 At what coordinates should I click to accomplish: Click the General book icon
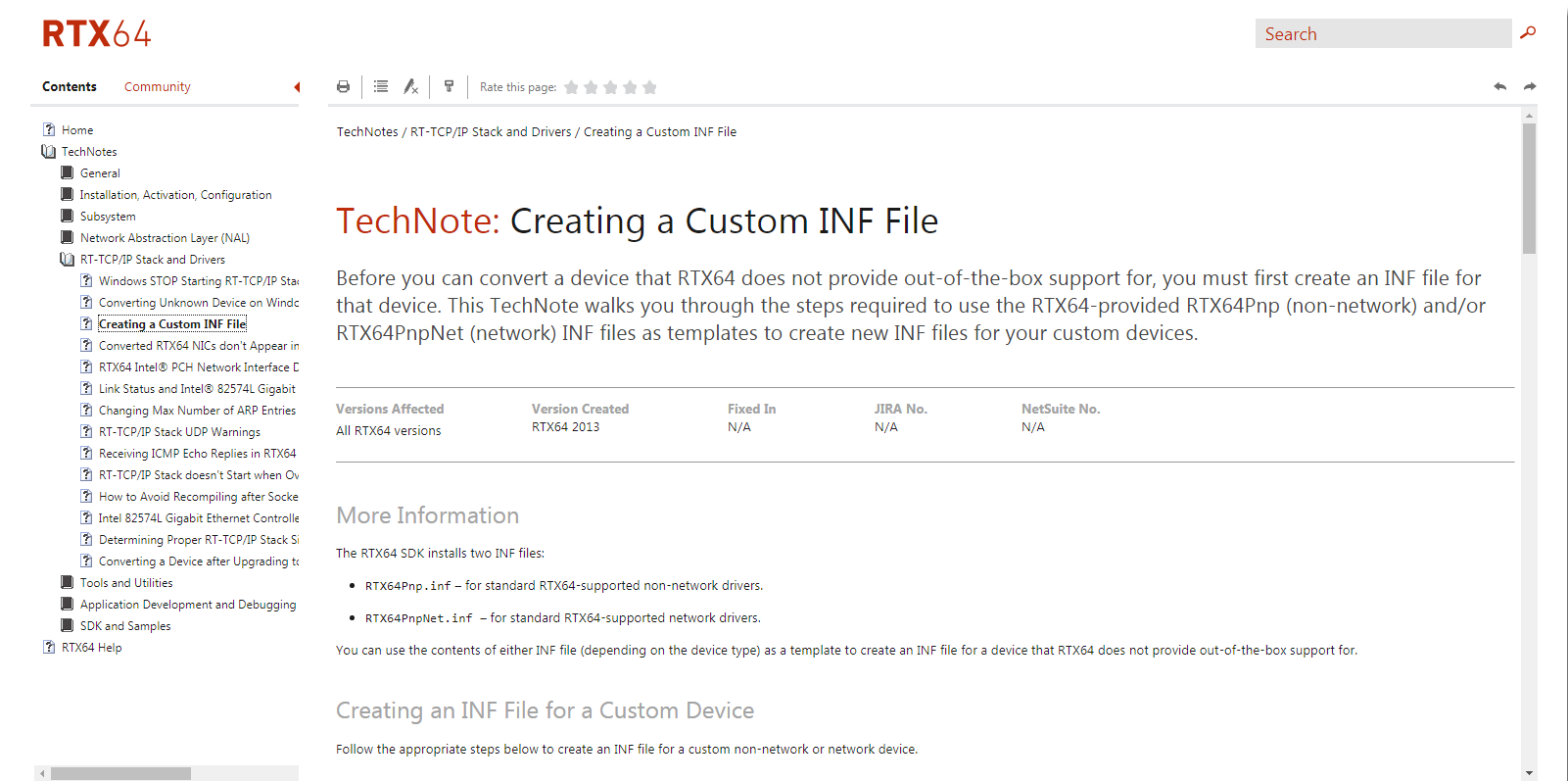(67, 172)
